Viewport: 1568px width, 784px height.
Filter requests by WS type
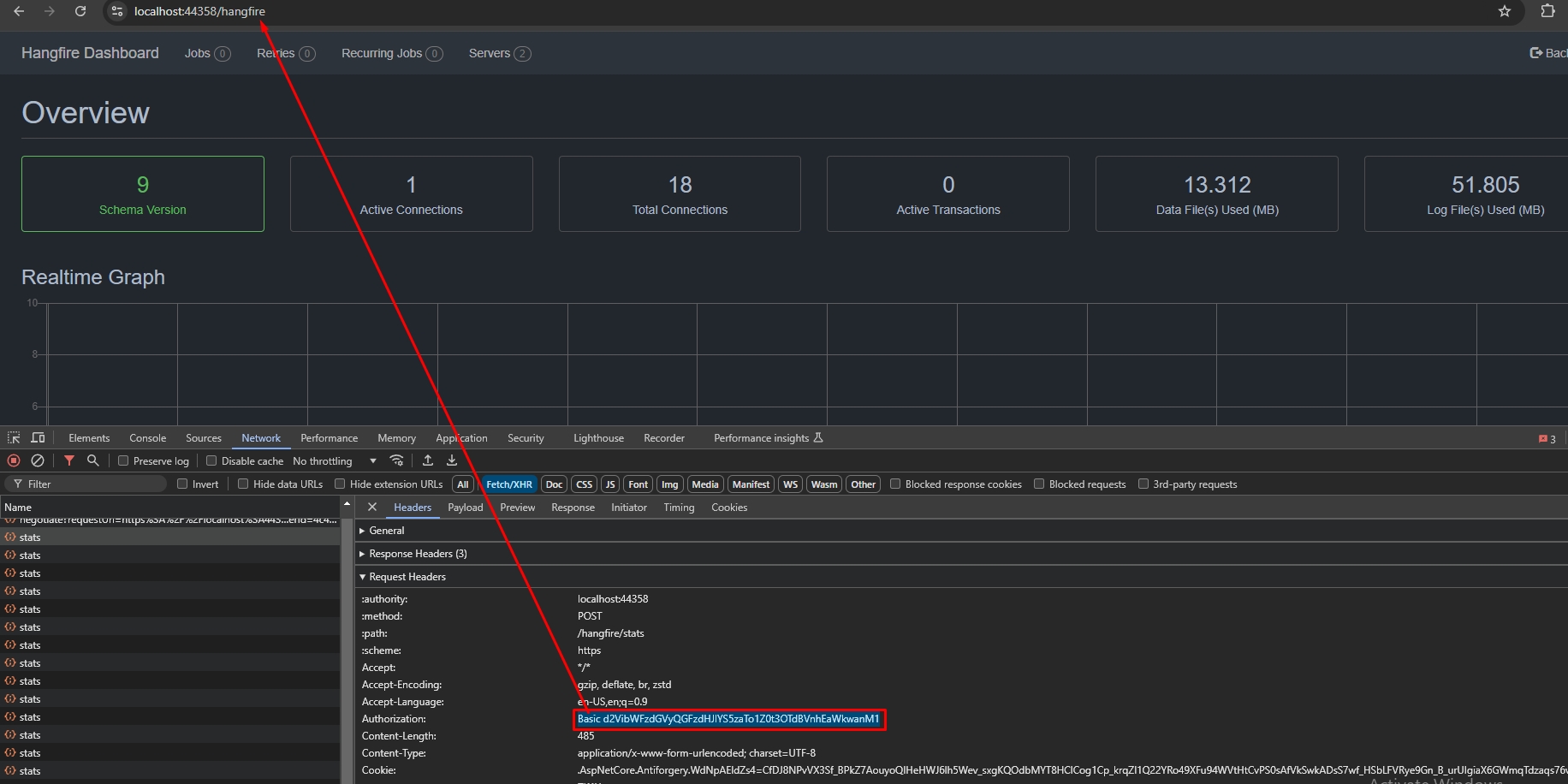point(791,484)
